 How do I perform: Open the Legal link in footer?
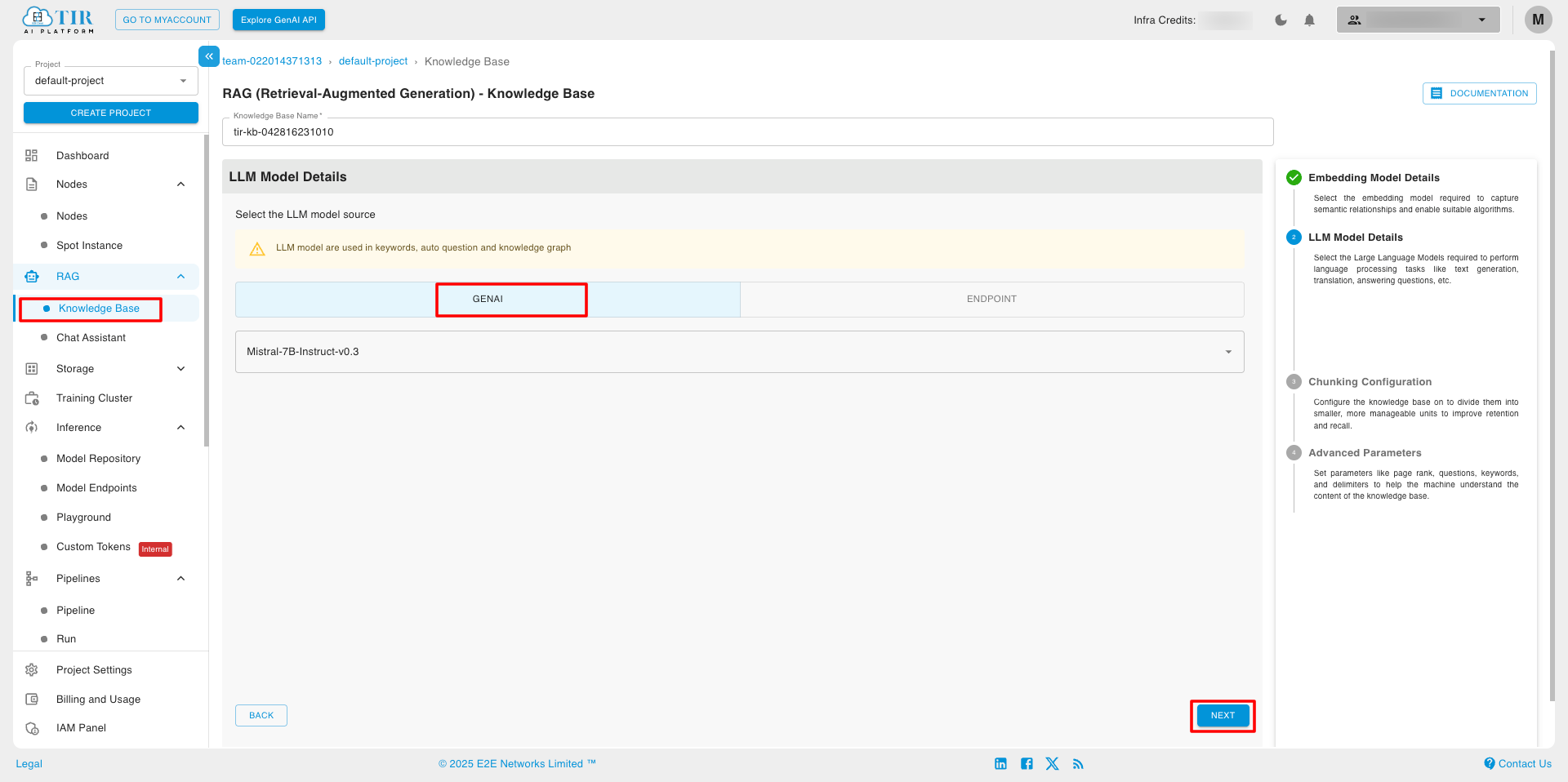click(29, 764)
